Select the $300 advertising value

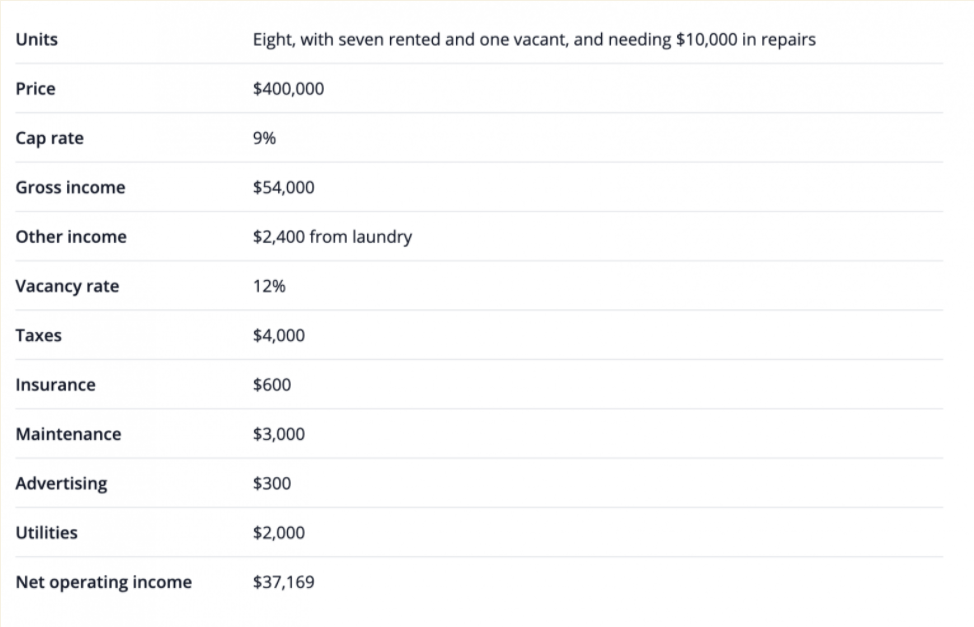point(272,483)
